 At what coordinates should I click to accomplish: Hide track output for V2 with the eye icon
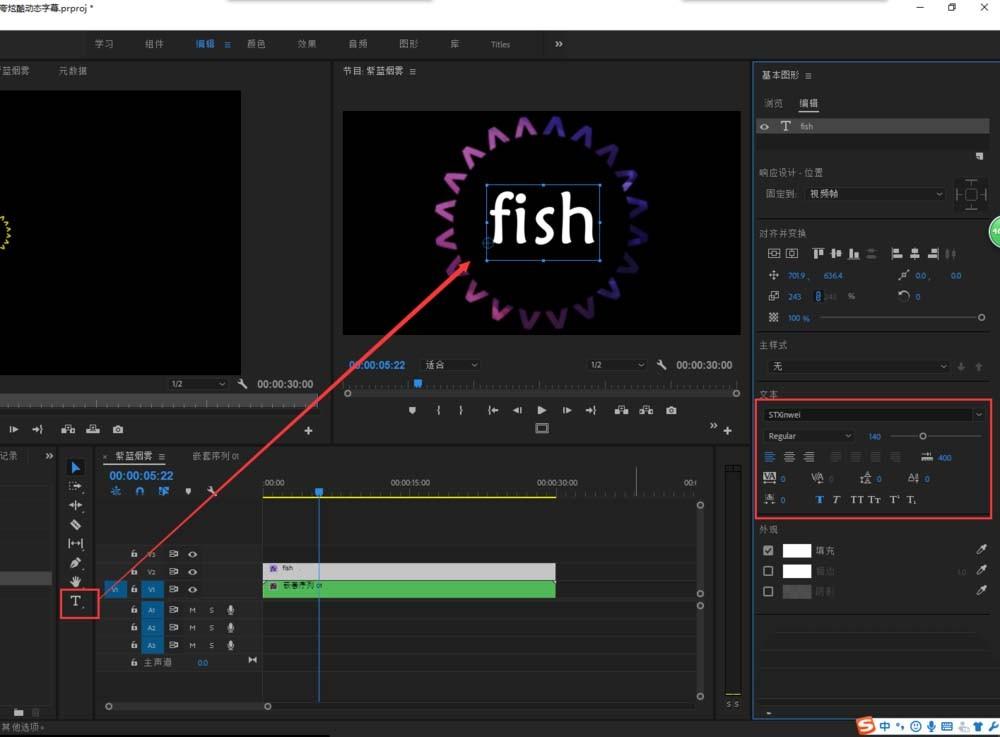[x=193, y=572]
